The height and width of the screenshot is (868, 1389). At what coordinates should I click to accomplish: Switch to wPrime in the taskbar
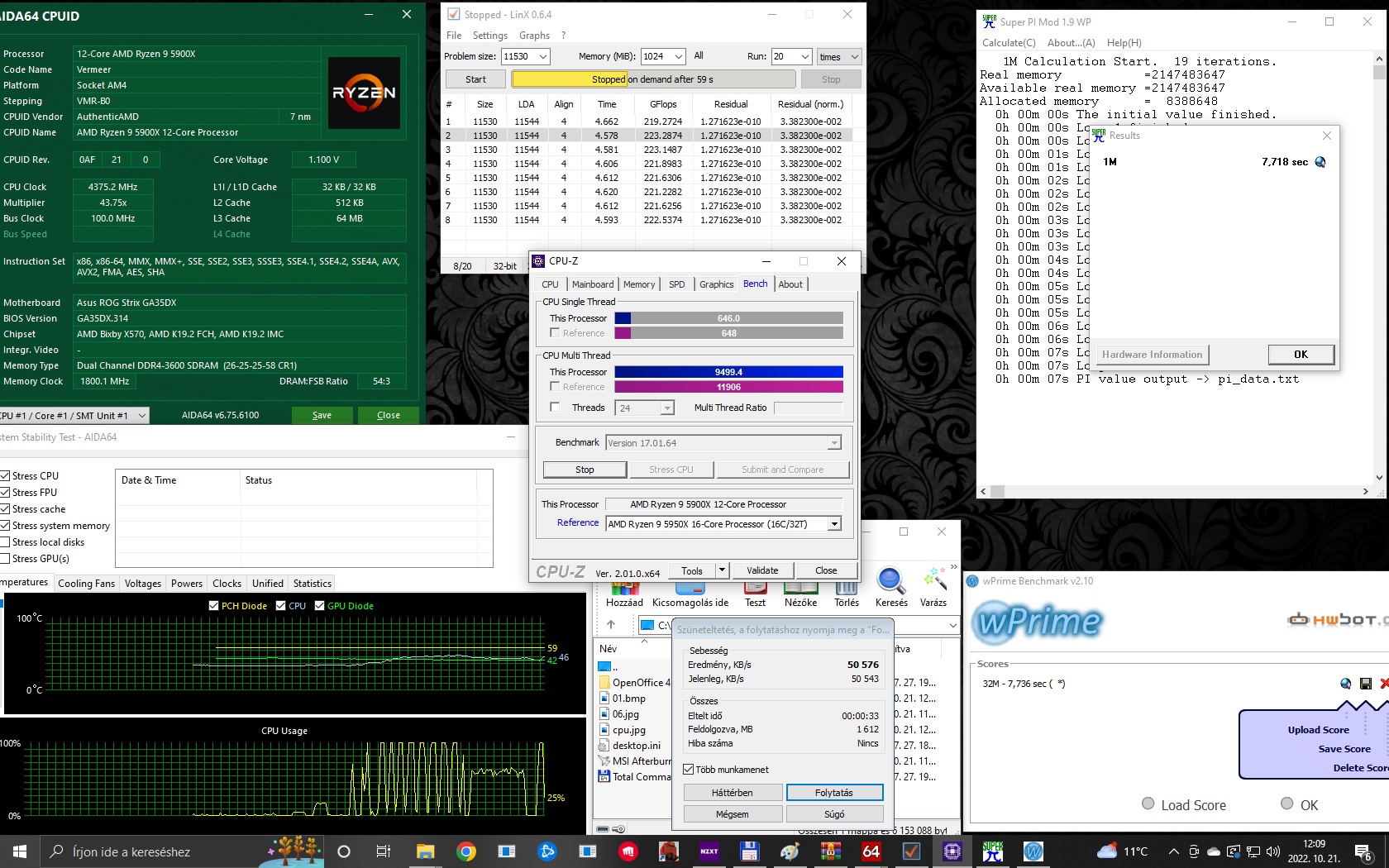[1033, 851]
